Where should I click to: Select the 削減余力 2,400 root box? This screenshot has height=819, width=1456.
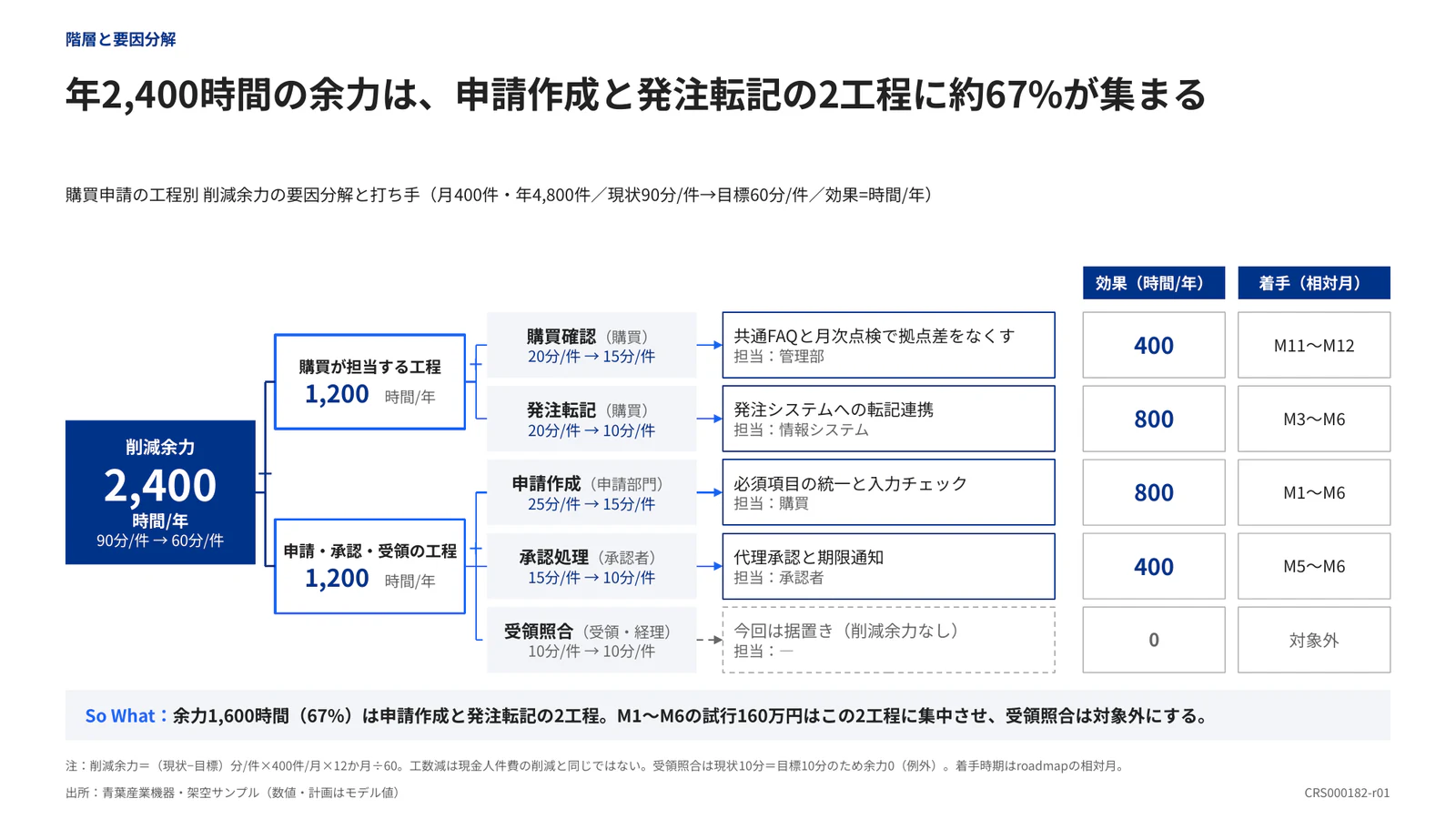160,492
